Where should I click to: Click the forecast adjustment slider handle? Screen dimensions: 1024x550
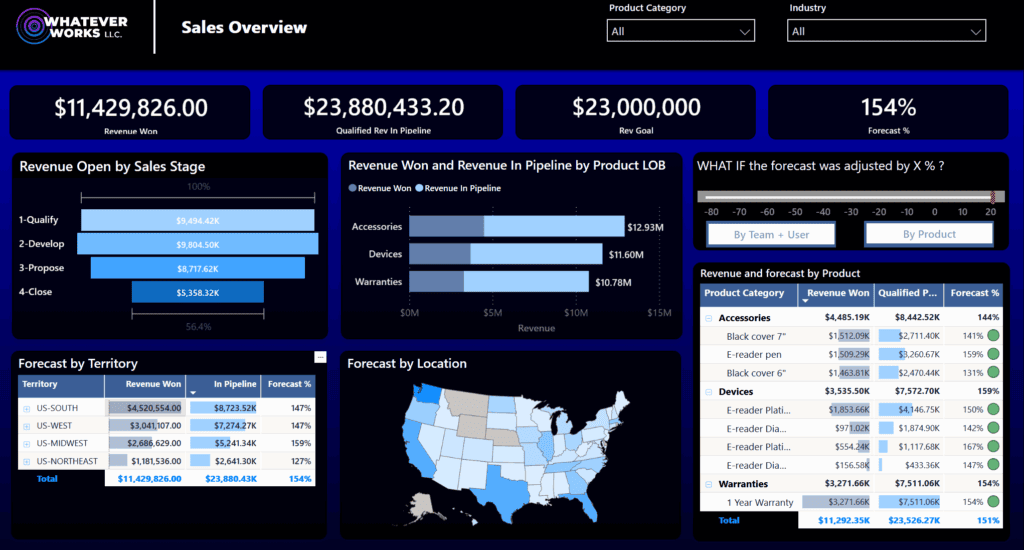[992, 197]
